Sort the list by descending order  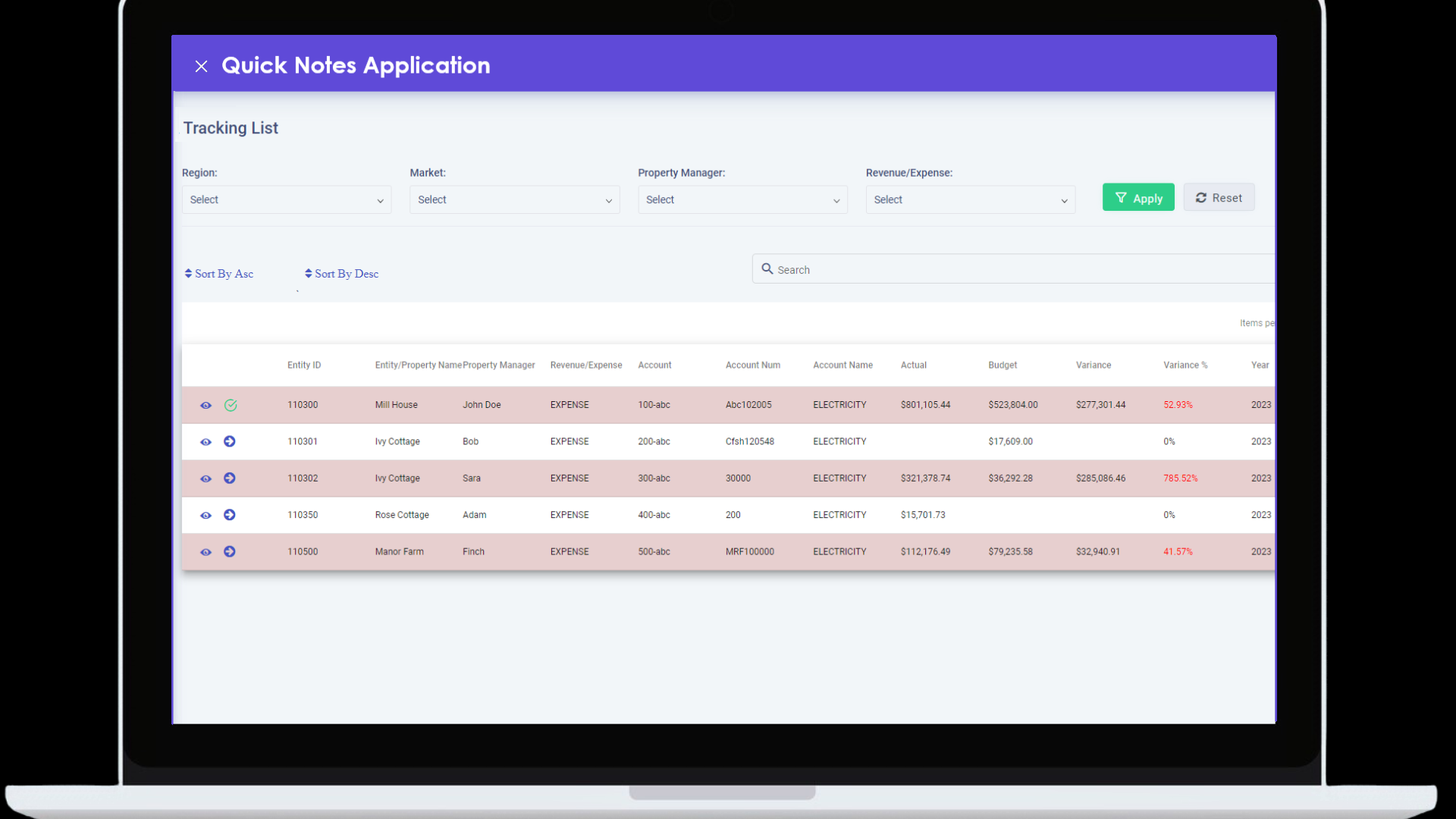click(x=341, y=274)
